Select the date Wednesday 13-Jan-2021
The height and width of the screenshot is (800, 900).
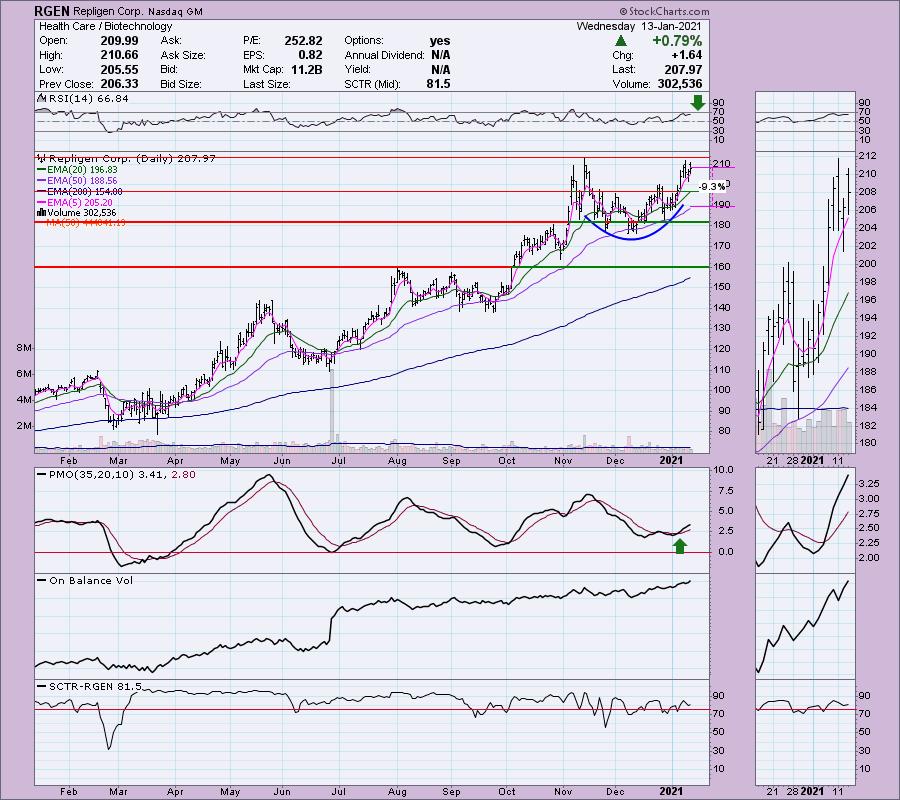(x=639, y=26)
